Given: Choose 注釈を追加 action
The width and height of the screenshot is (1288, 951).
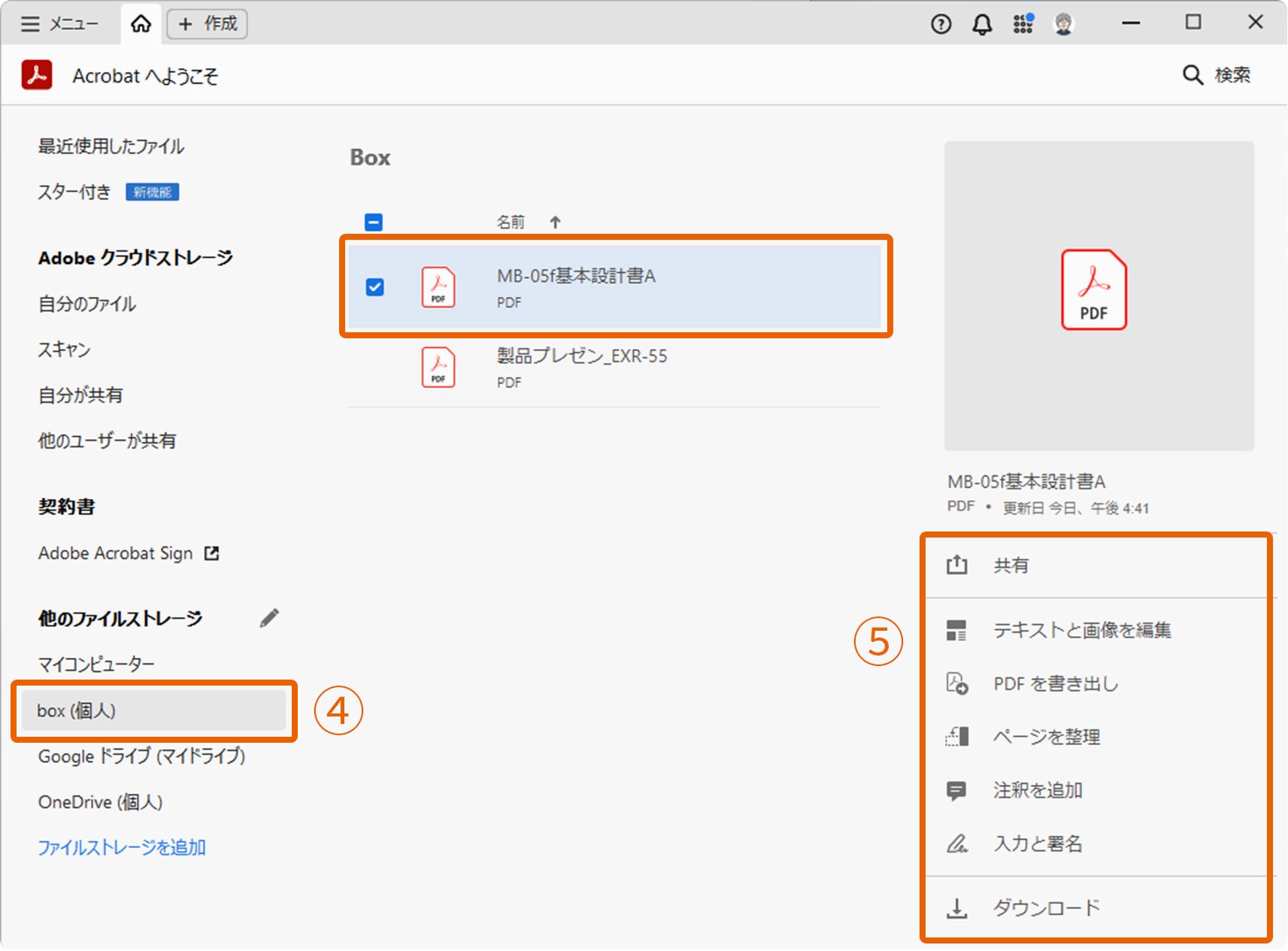Looking at the screenshot, I should (x=1038, y=790).
